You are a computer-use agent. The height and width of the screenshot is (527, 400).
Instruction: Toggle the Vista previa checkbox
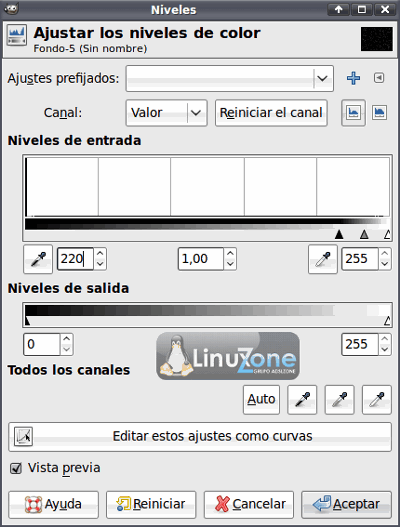tap(16, 468)
